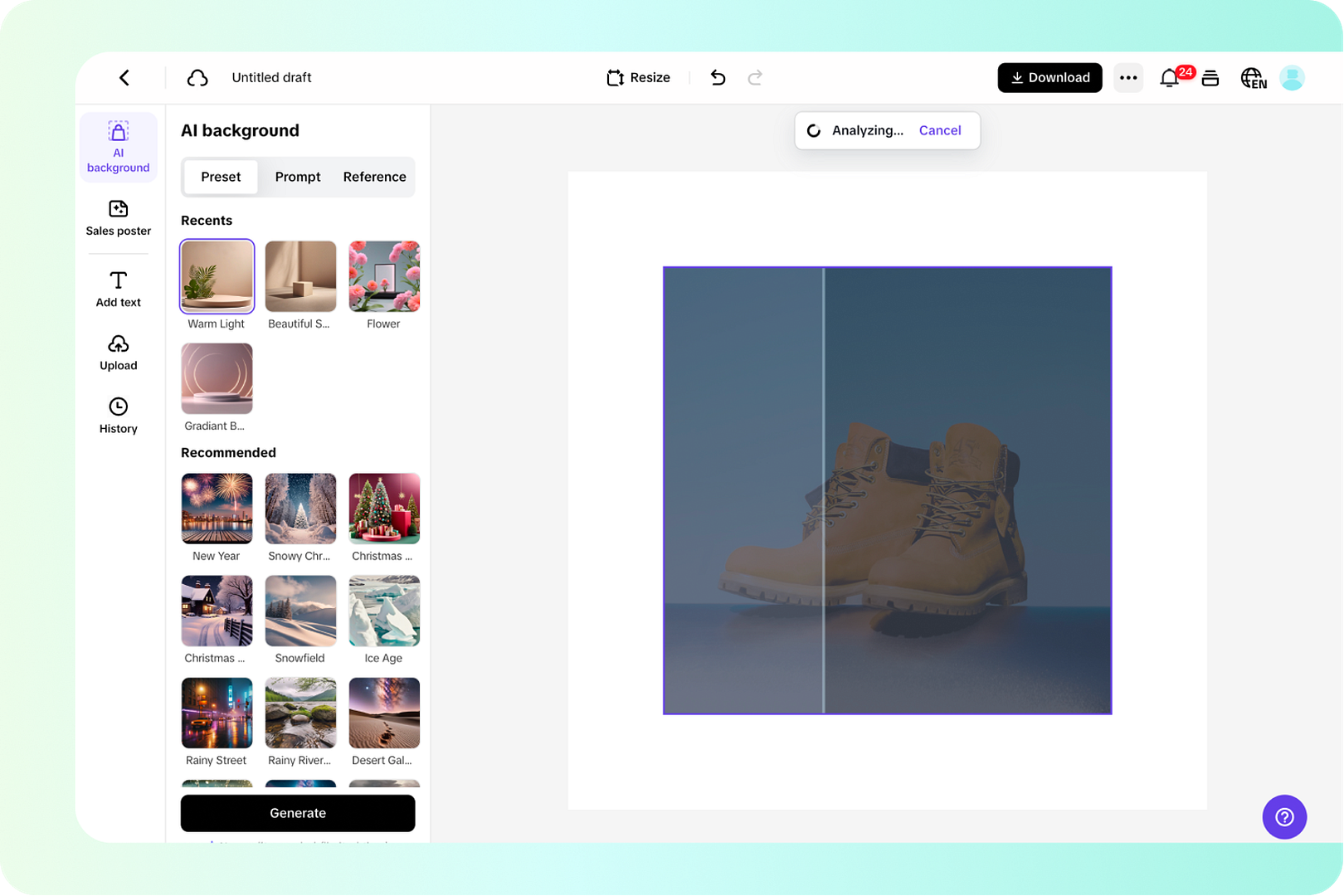Screen dimensions: 1344x896
Task: Cancel the analyzing process
Action: pyautogui.click(x=940, y=130)
